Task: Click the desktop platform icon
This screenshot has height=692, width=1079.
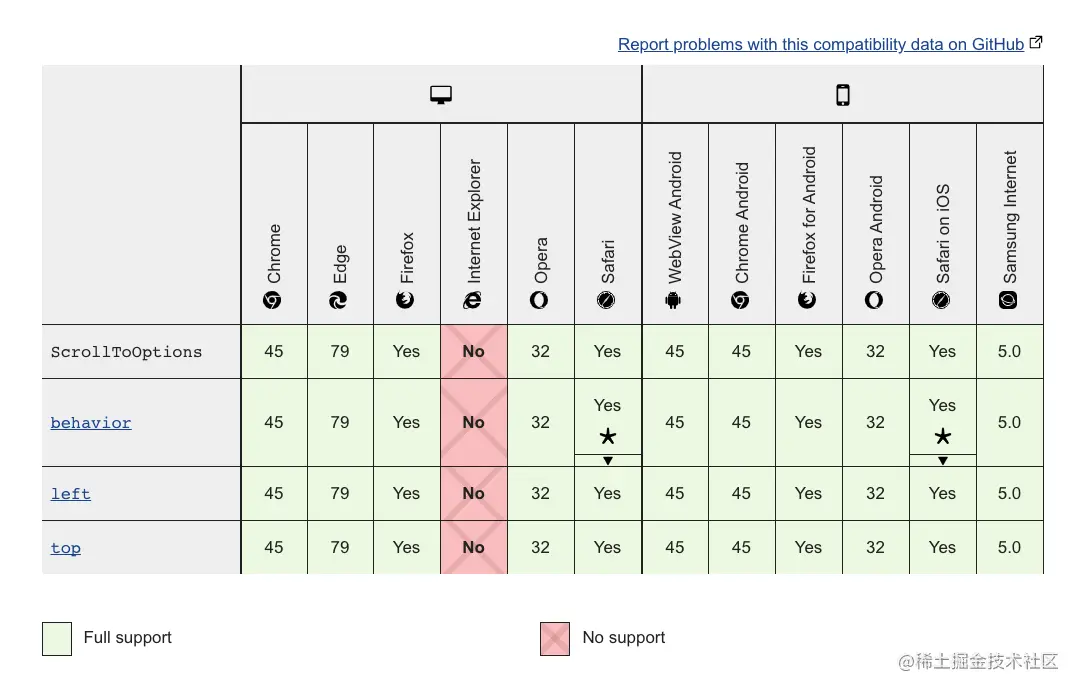Action: [441, 95]
